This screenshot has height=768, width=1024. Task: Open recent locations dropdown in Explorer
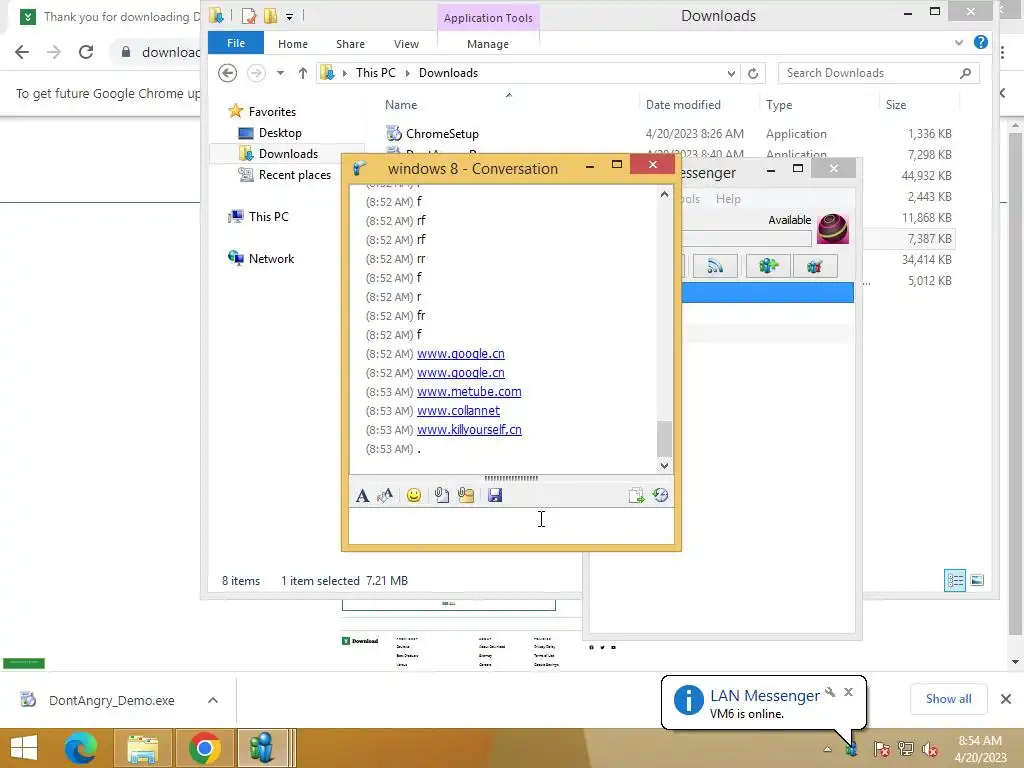click(280, 73)
